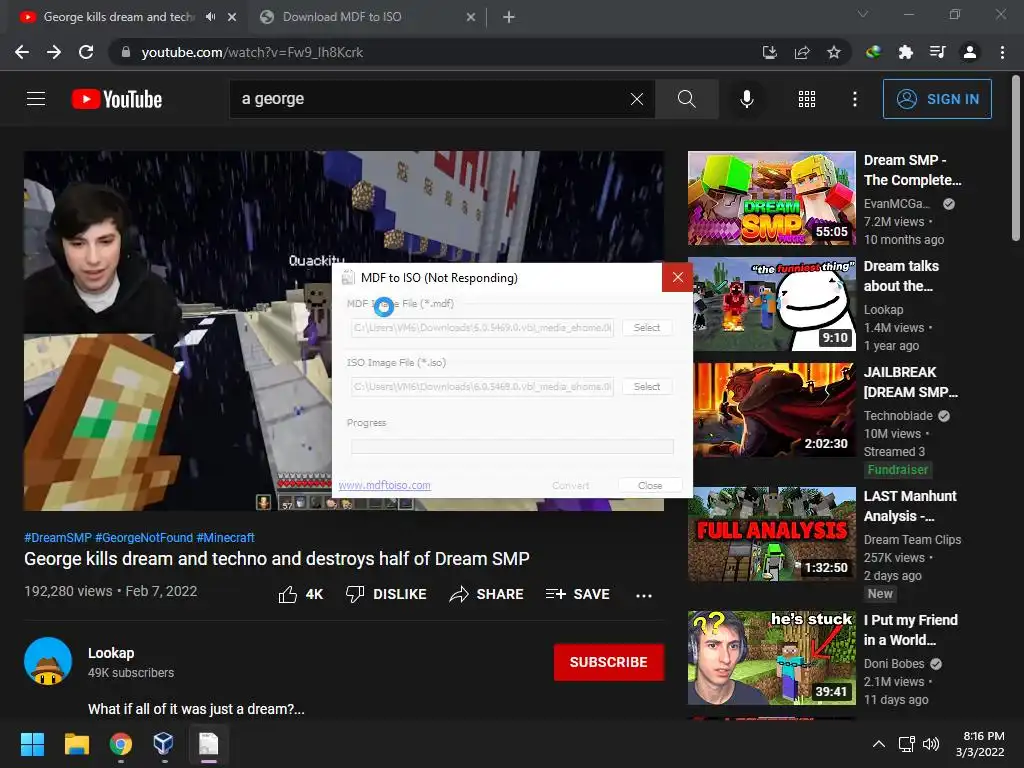Dislike the video
The height and width of the screenshot is (768, 1024).
[x=386, y=594]
